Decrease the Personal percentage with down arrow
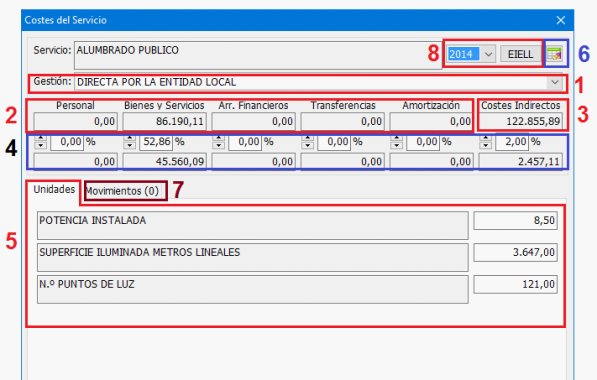Viewport: 597px width, 380px height. (40, 145)
